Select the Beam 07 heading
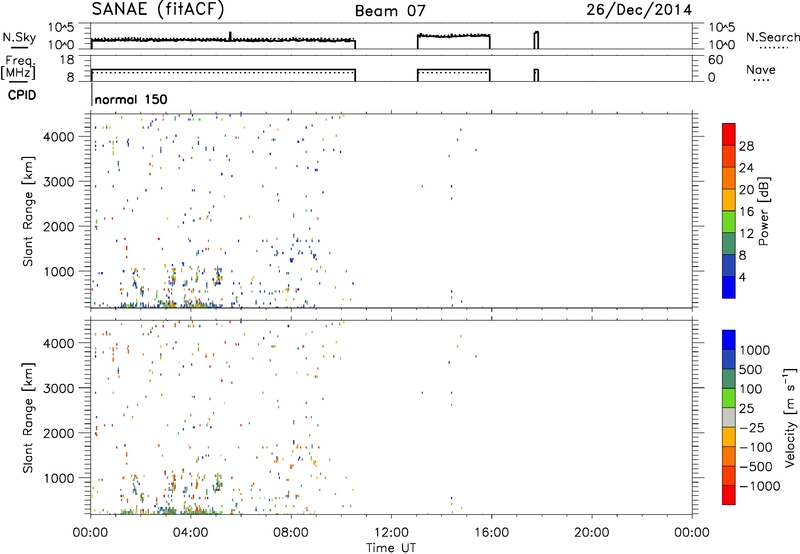This screenshot has height=554, width=800. pyautogui.click(x=390, y=11)
